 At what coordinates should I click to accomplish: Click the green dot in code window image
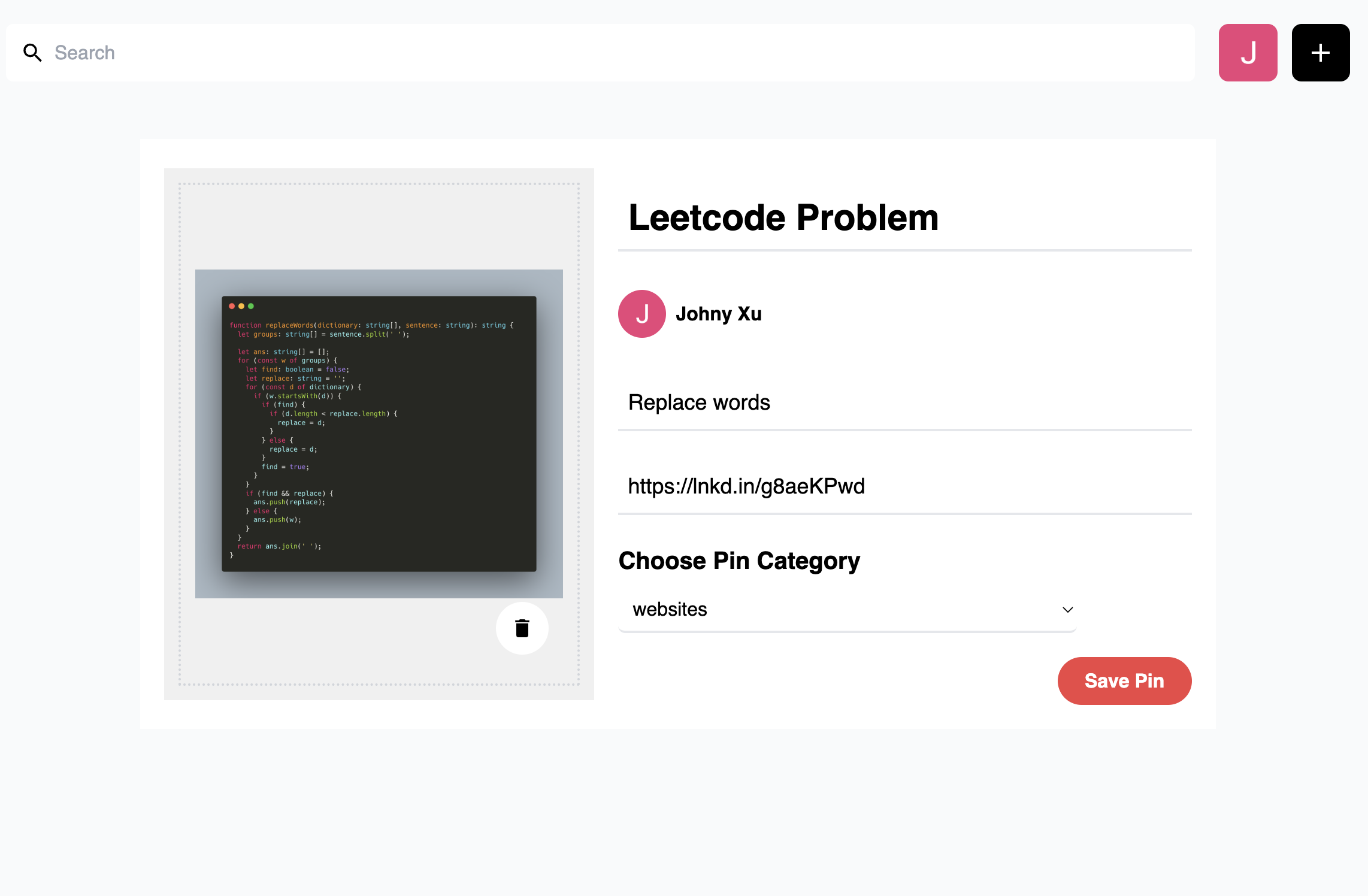(x=251, y=306)
